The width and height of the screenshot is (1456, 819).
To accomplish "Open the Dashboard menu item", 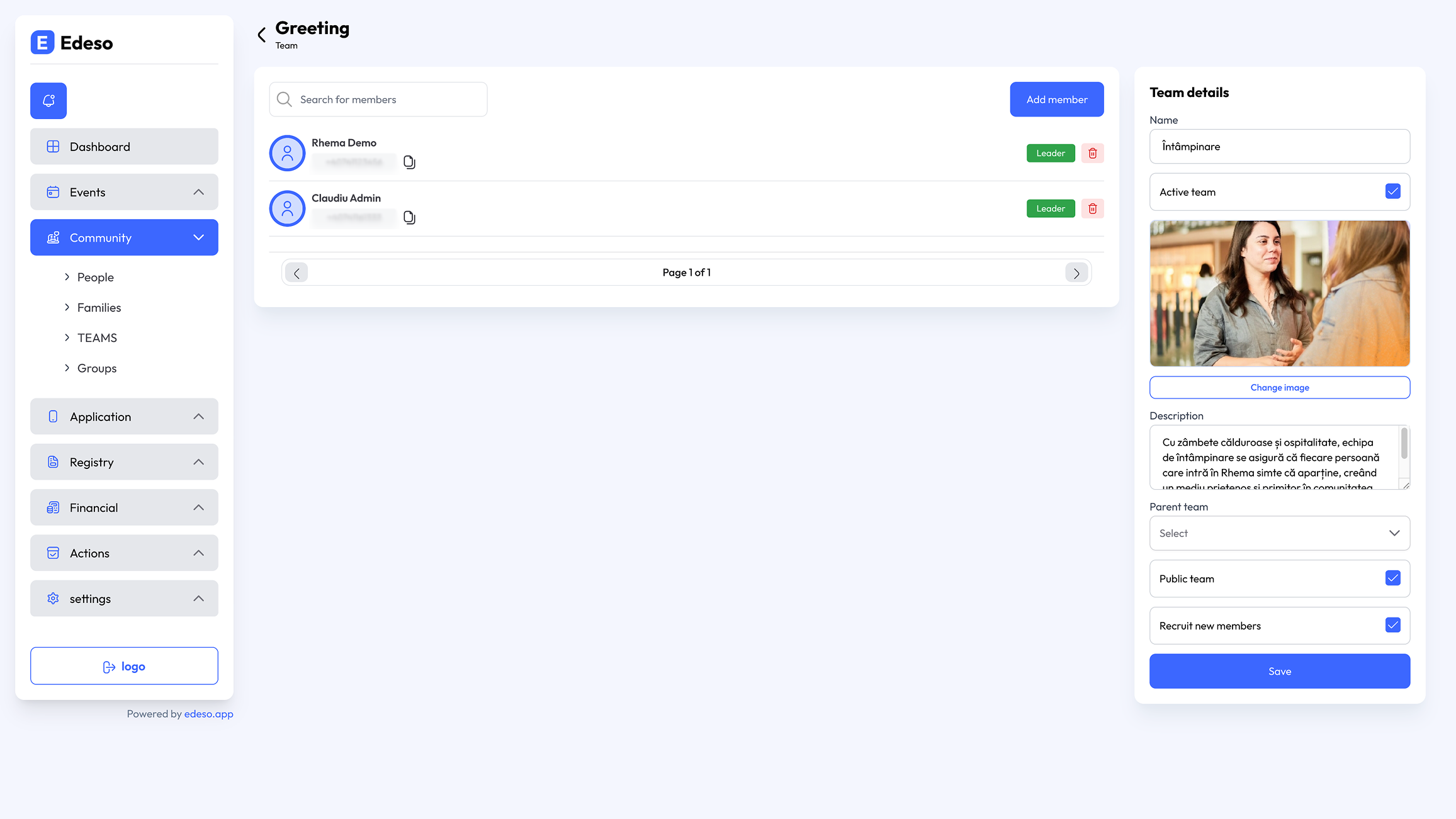I will pos(124,147).
